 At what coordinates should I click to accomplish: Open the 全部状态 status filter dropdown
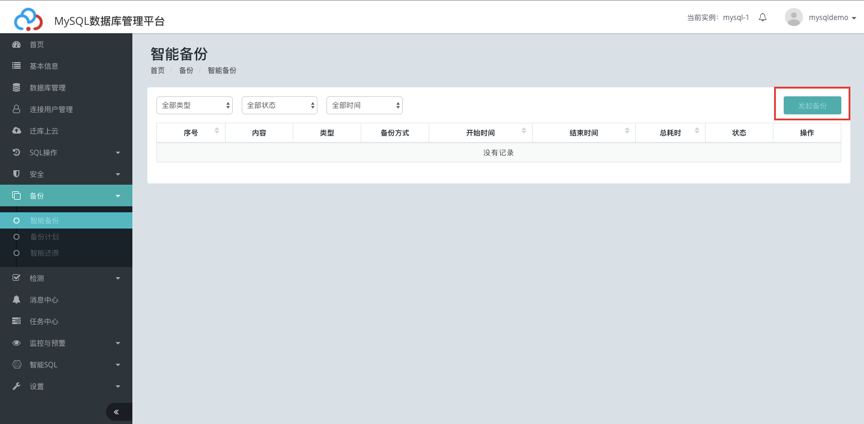pos(279,105)
